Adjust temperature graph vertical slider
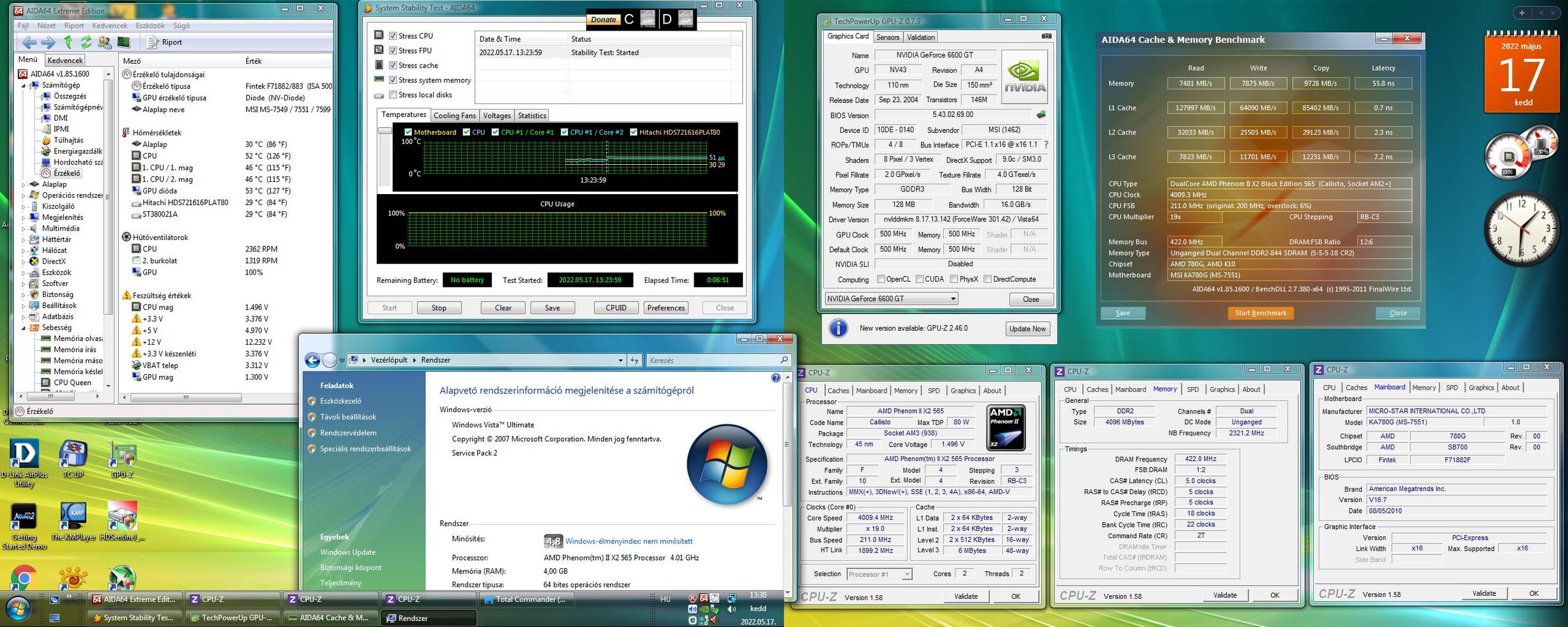 pos(384,130)
